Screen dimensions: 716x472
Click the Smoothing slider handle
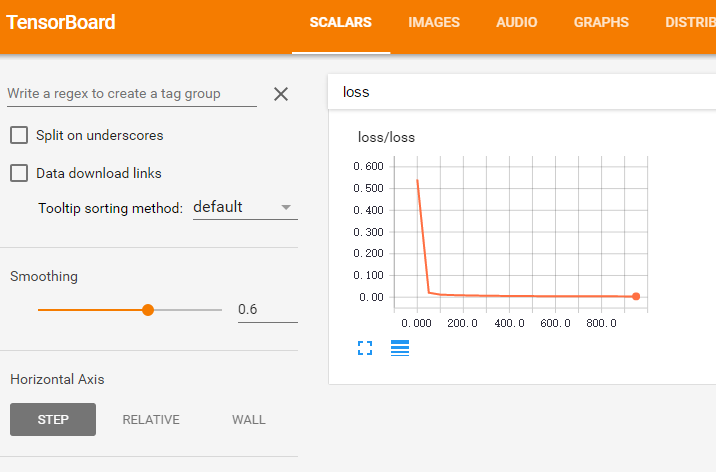pos(148,310)
